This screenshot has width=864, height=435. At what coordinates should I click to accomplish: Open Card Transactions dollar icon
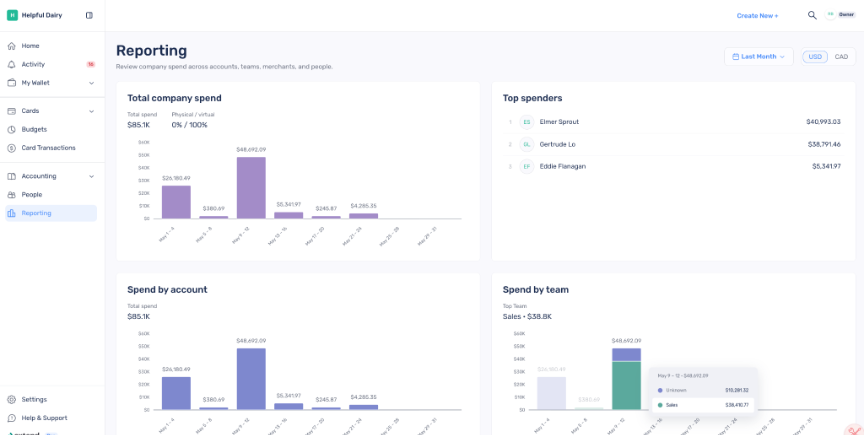(11, 148)
